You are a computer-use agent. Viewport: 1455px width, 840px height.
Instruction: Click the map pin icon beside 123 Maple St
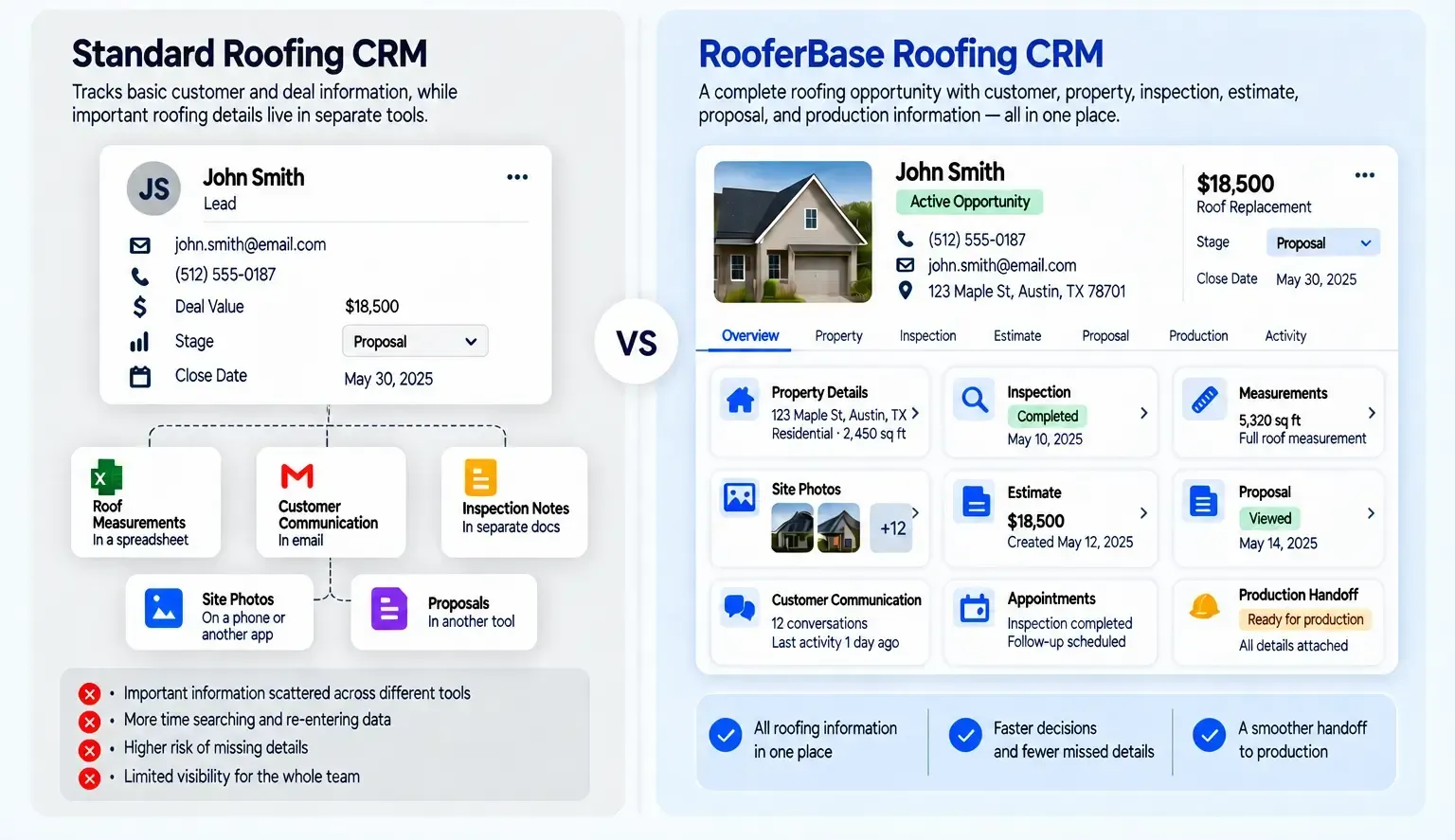click(906, 291)
